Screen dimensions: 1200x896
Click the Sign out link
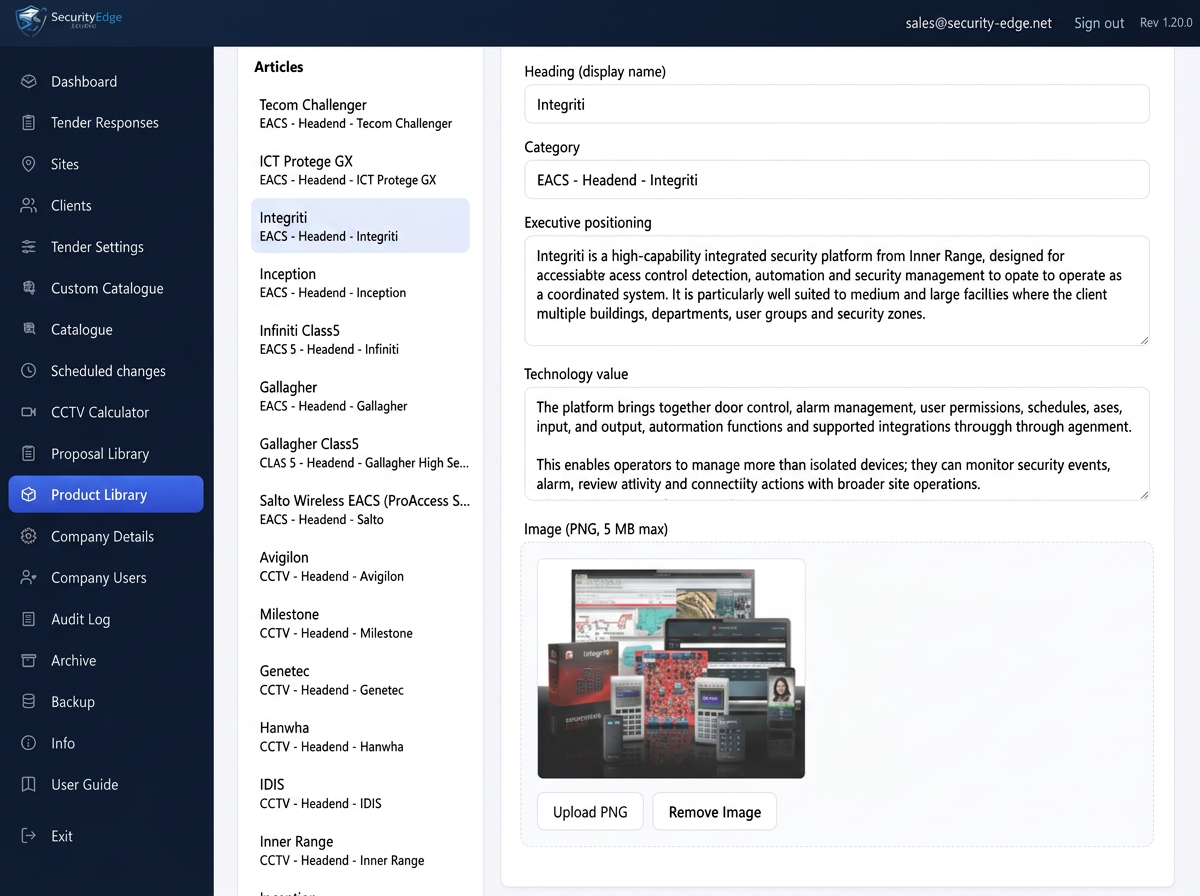pyautogui.click(x=1099, y=23)
